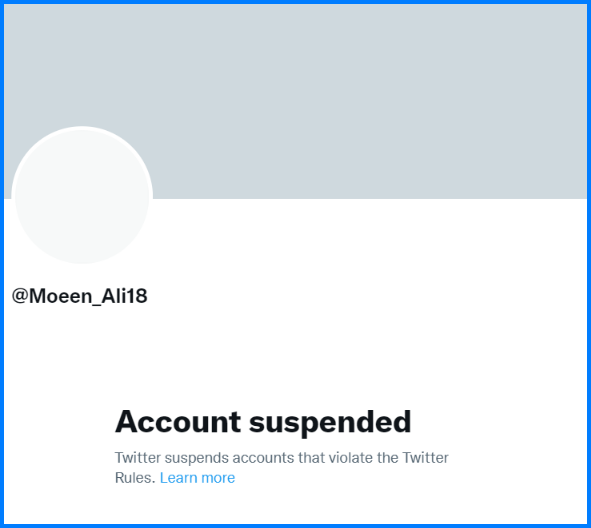The image size is (591, 528).
Task: Click the empty banner area above the avatar
Action: click(82, 64)
